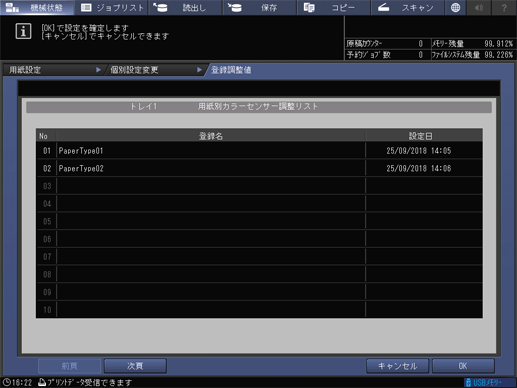
Task: Switch to the スキャン scan tab
Action: 408,7
